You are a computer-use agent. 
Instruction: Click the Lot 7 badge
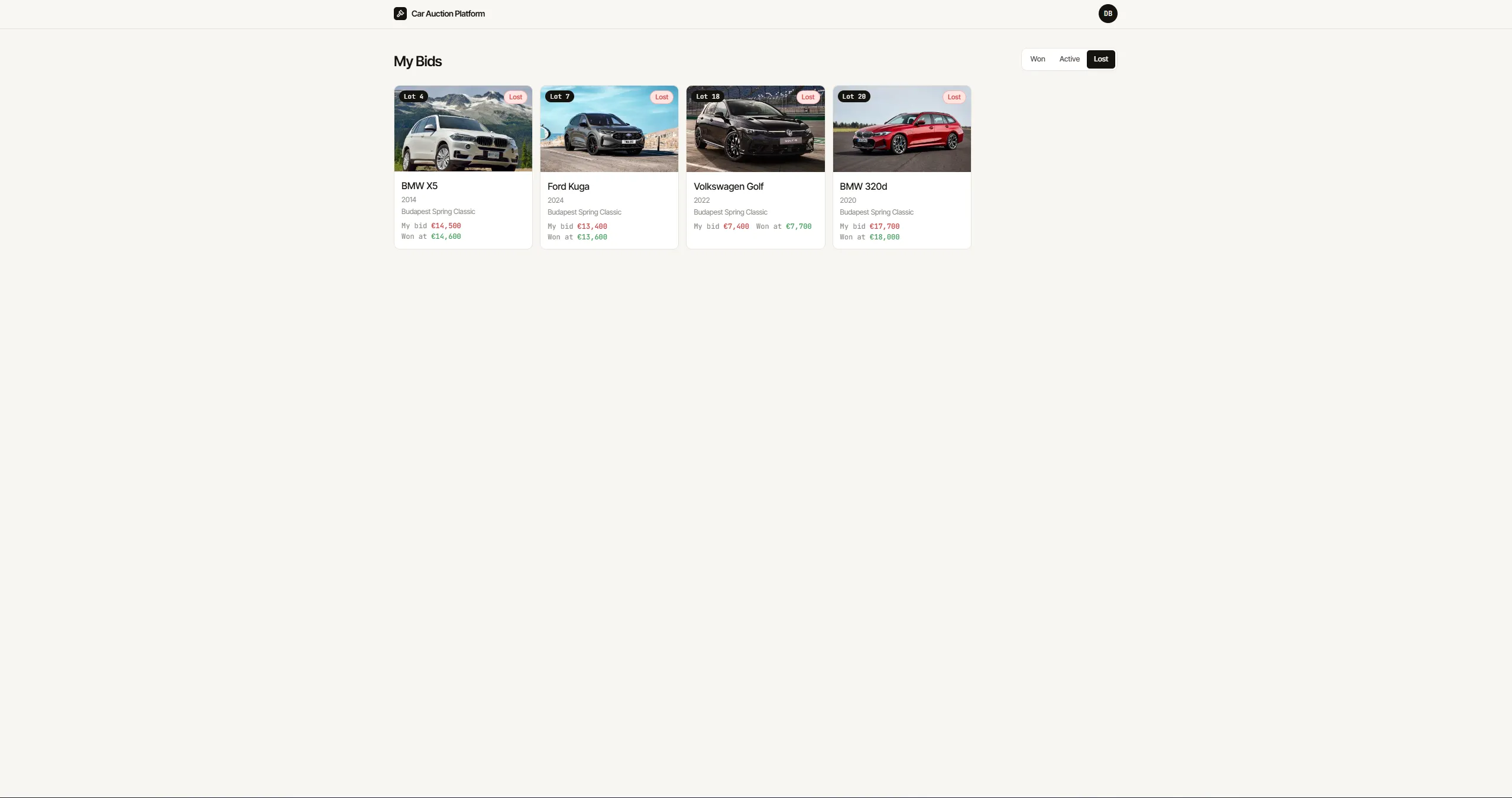(x=559, y=96)
